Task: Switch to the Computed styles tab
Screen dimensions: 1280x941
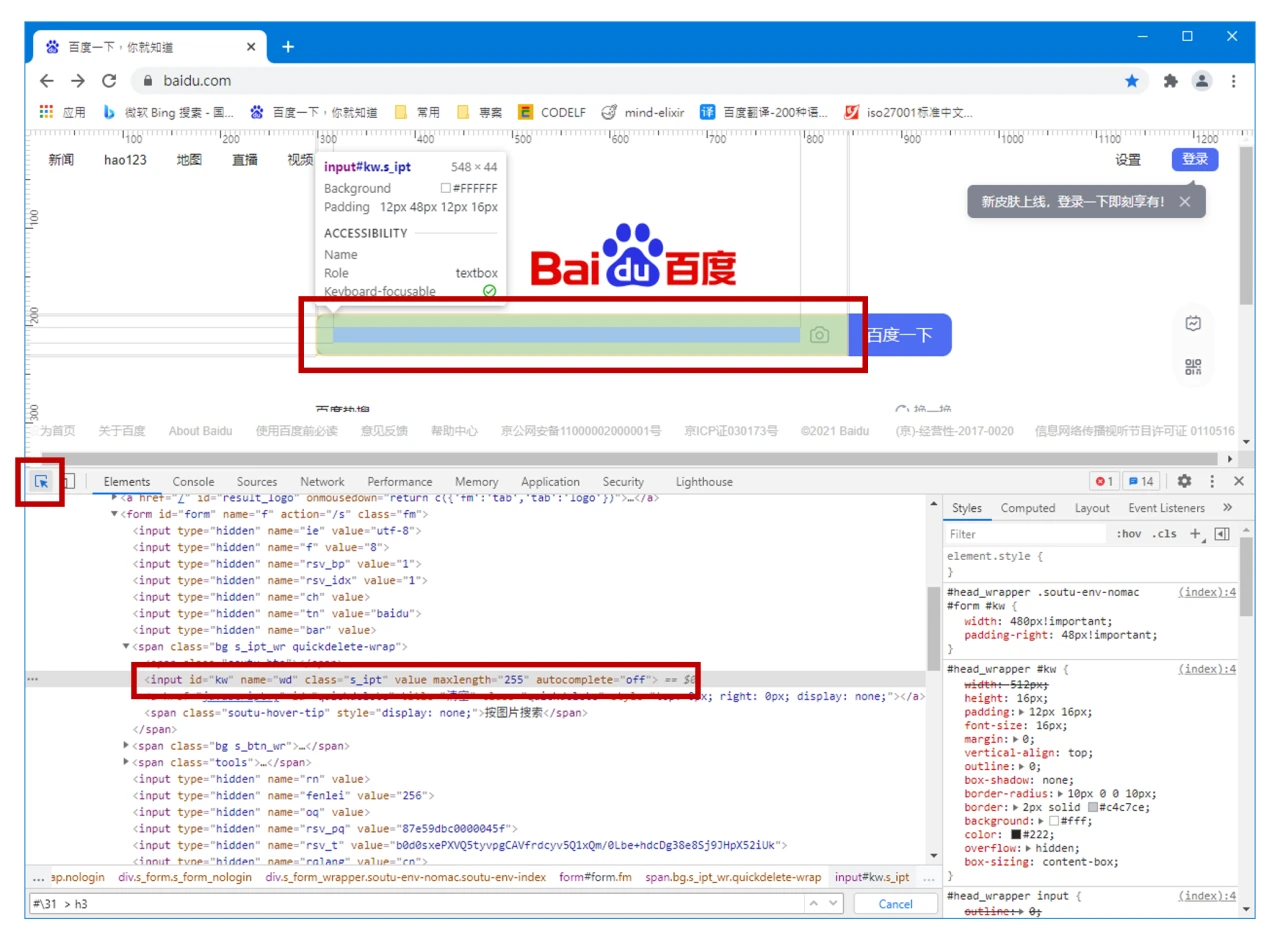Action: [x=1028, y=508]
